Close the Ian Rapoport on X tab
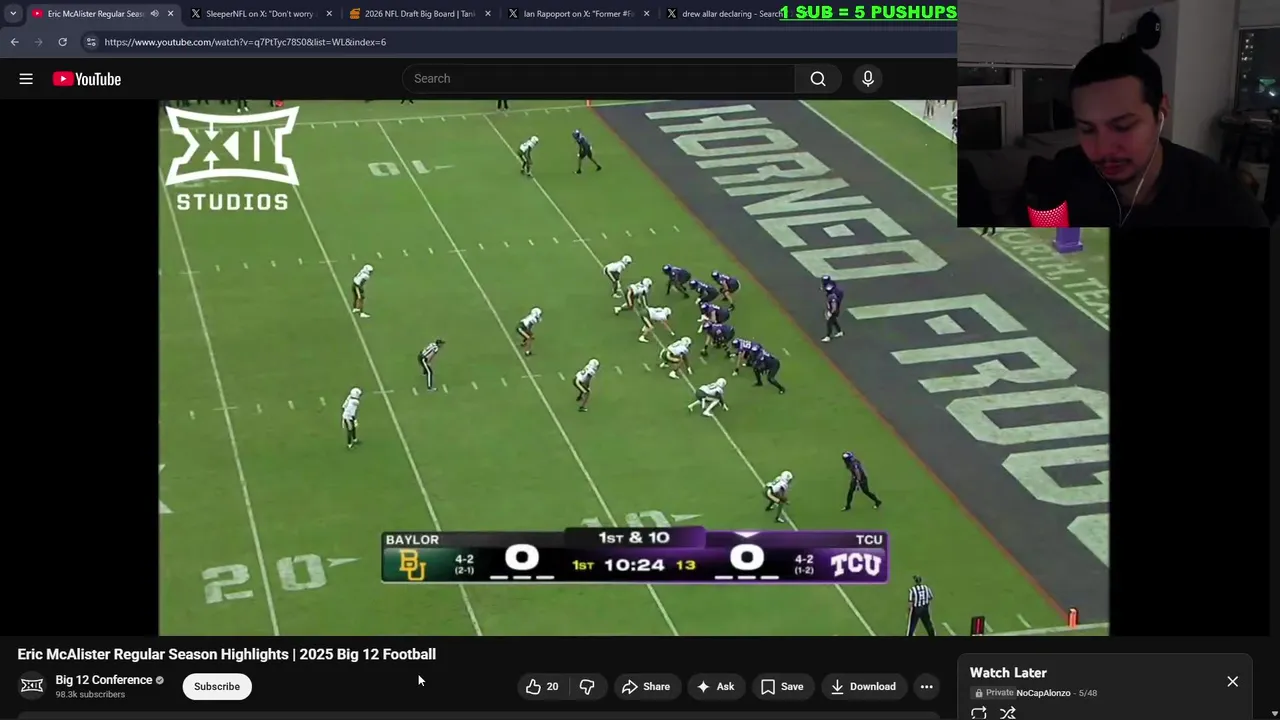Image resolution: width=1280 pixels, height=720 pixels. click(x=646, y=14)
